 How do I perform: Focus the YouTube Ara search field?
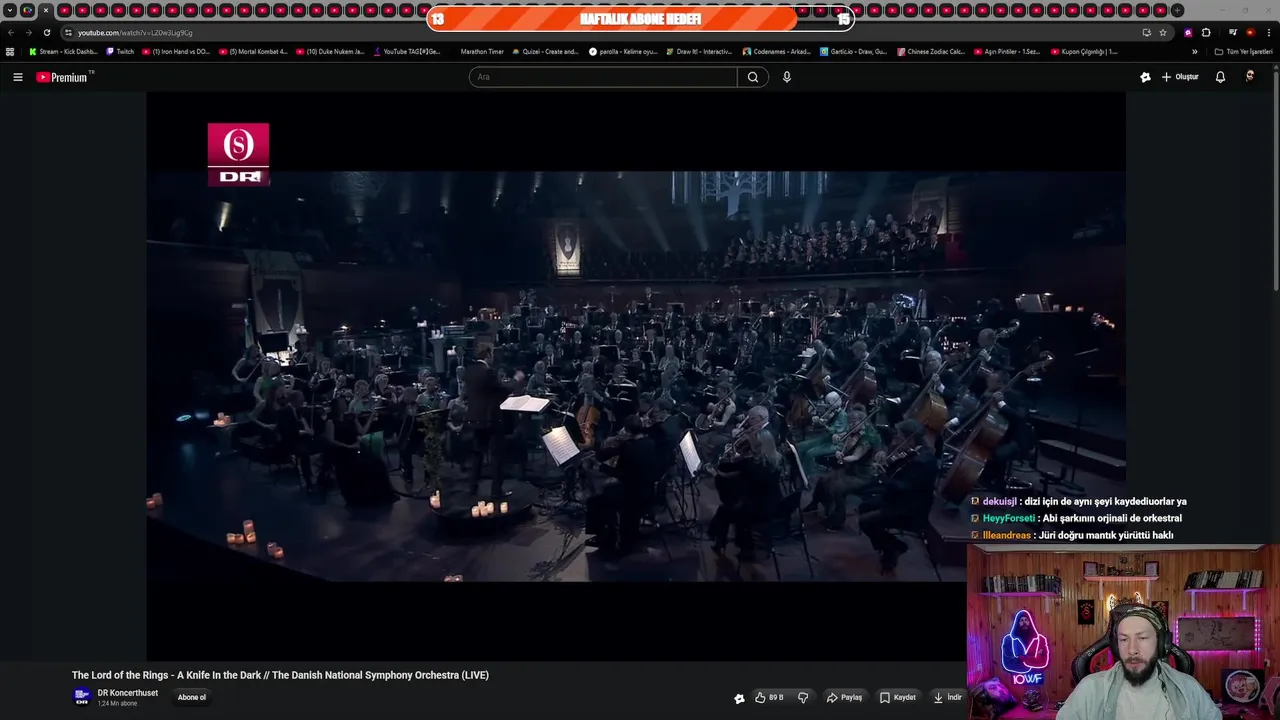tap(603, 77)
